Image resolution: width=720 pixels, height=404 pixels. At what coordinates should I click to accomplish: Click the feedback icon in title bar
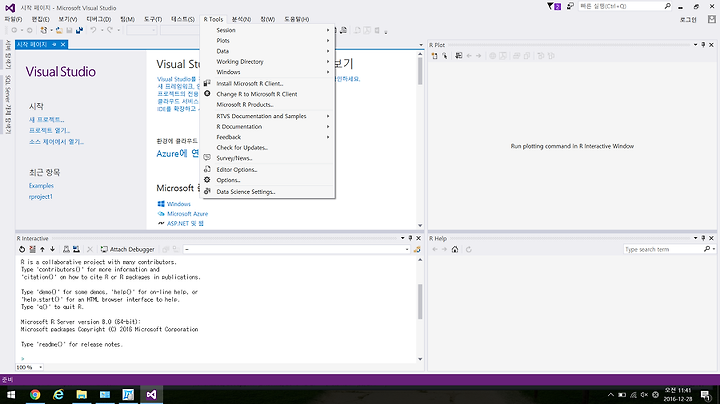pos(570,6)
